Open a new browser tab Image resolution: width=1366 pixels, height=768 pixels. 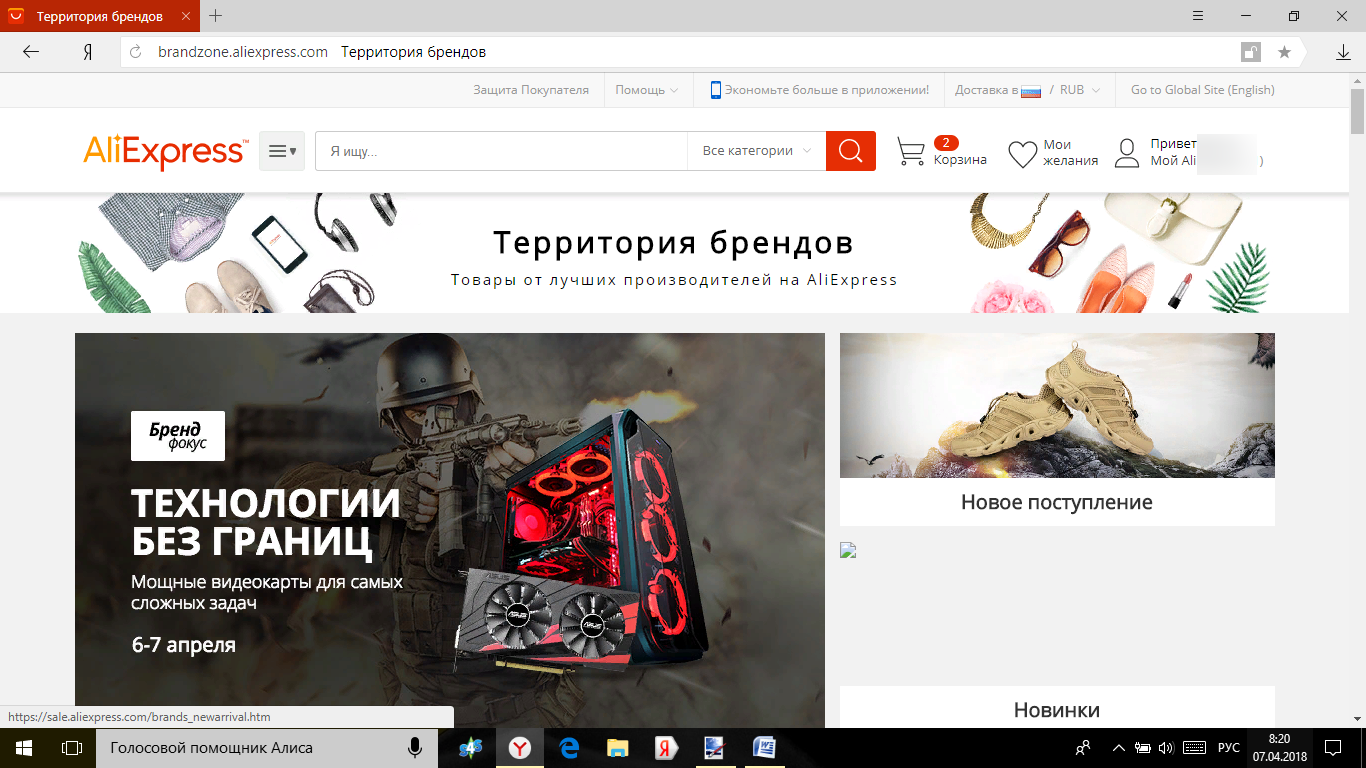point(216,16)
